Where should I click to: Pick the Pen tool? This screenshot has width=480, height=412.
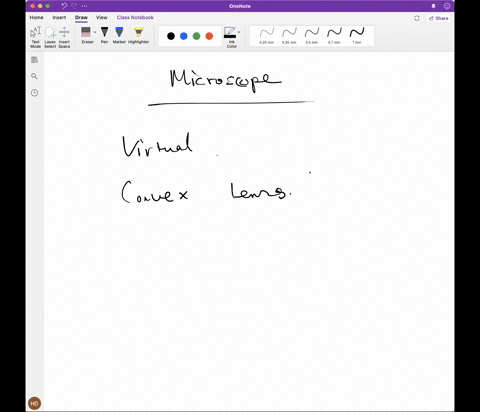(x=104, y=35)
